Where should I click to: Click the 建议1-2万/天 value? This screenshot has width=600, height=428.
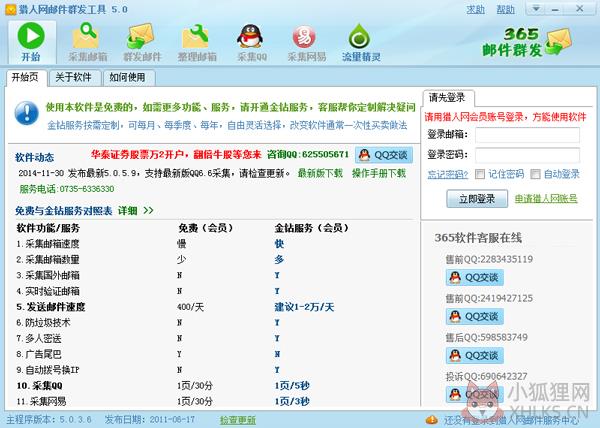tap(304, 307)
